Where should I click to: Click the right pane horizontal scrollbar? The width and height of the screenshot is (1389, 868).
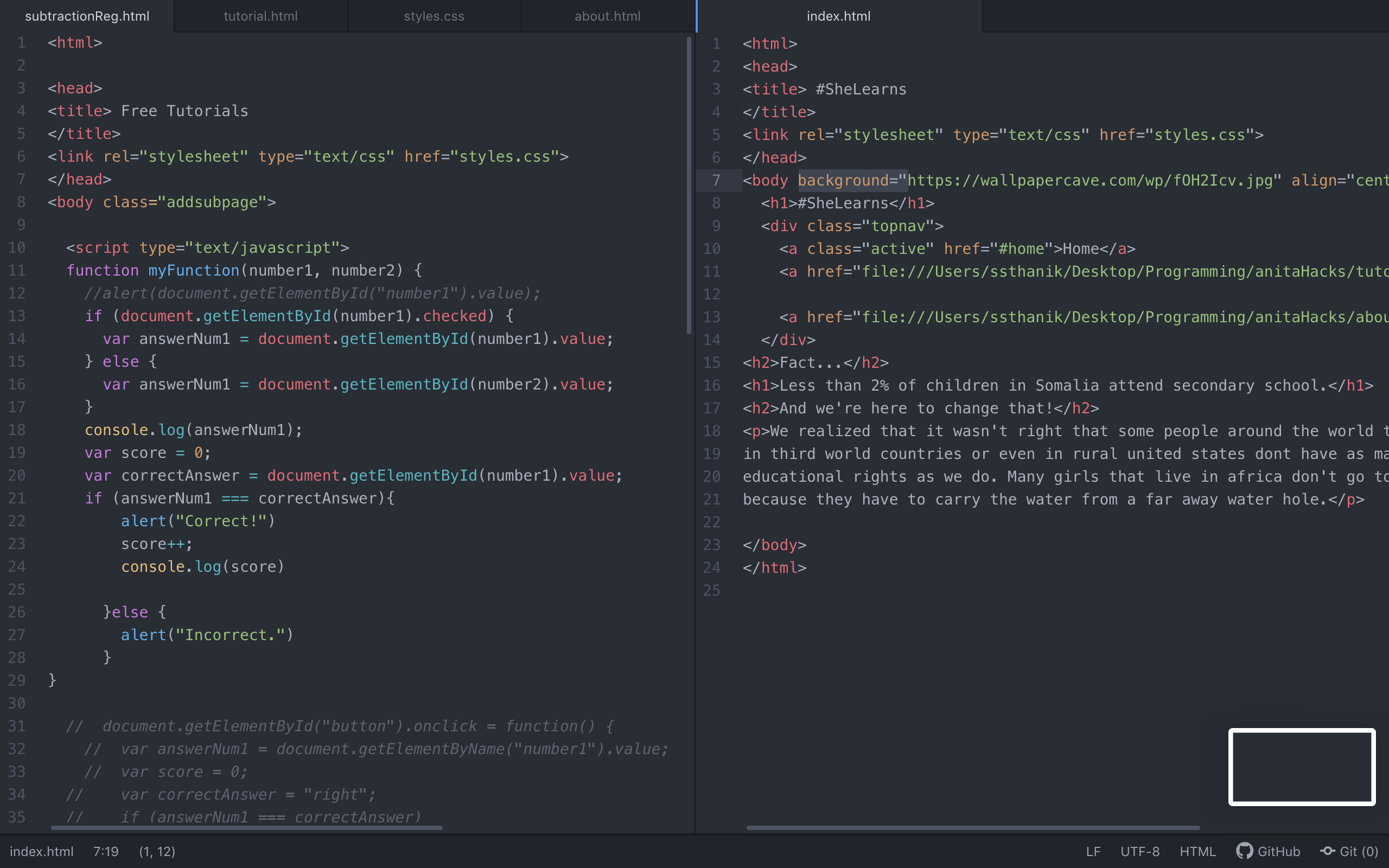[x=973, y=828]
